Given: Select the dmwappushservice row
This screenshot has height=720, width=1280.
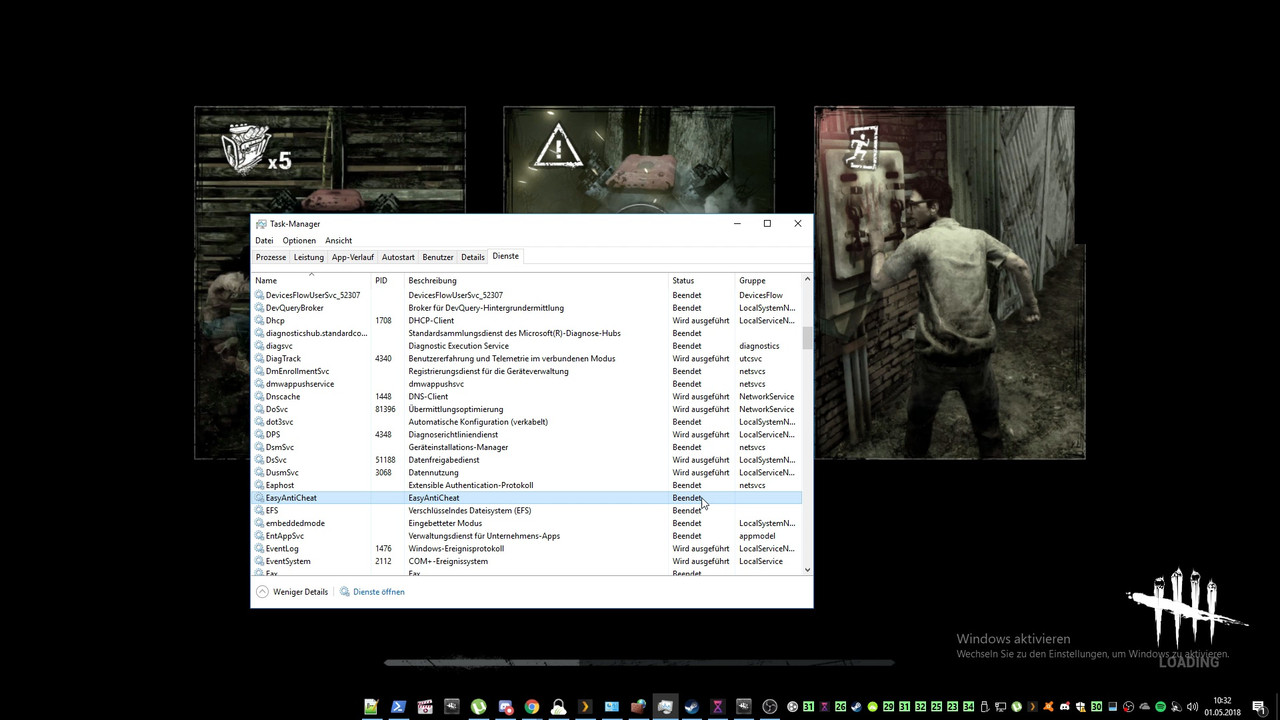Looking at the screenshot, I should 526,384.
